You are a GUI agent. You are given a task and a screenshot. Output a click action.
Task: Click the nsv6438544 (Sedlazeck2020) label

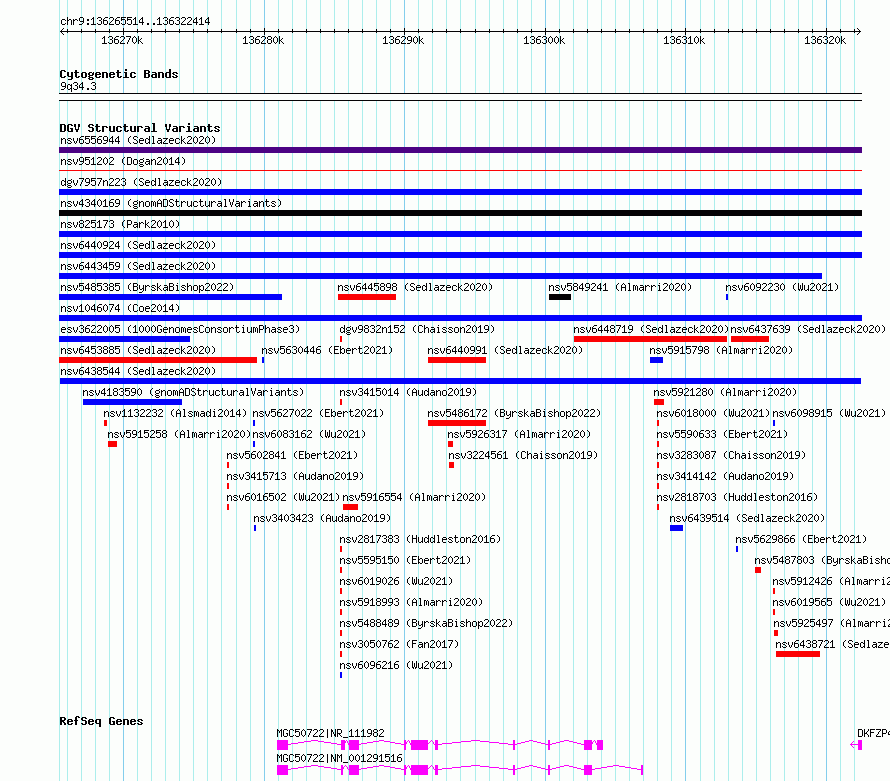138,371
